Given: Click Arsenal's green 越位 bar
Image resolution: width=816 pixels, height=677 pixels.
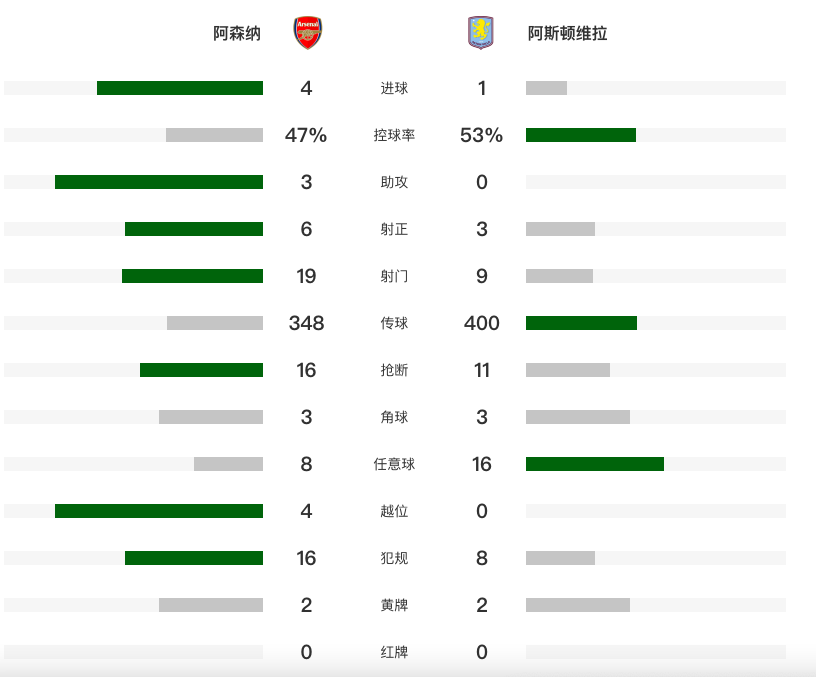Looking at the screenshot, I should pyautogui.click(x=159, y=511).
